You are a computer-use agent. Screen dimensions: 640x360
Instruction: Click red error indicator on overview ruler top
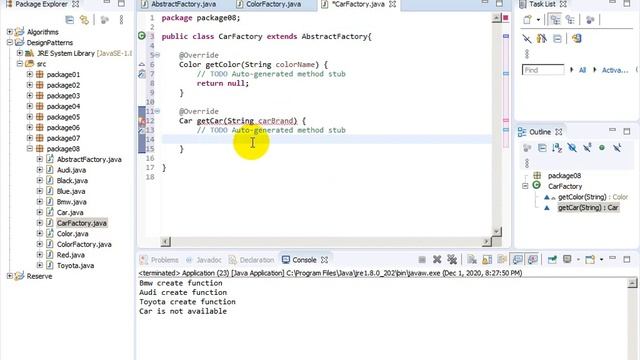506,18
